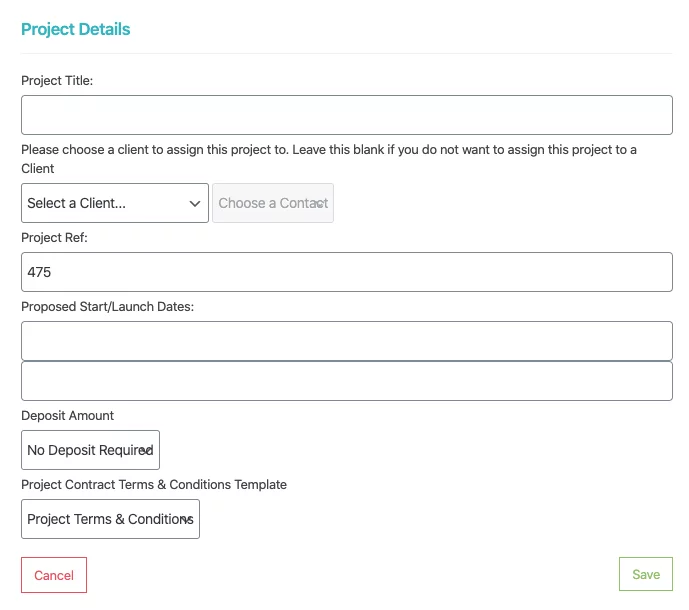Click the chevron arrow on Select a Client
Screen dimensions: 689x610
click(x=195, y=203)
